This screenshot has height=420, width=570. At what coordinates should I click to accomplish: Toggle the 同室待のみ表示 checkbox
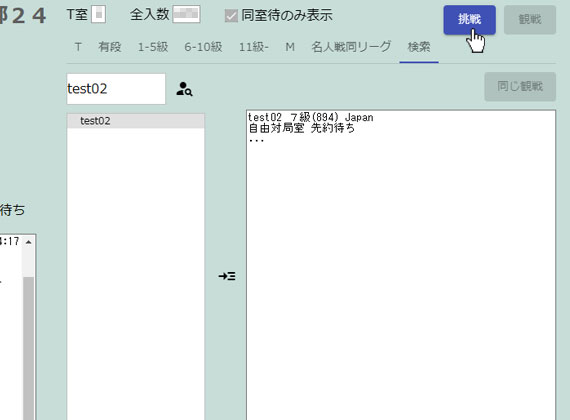[x=231, y=16]
